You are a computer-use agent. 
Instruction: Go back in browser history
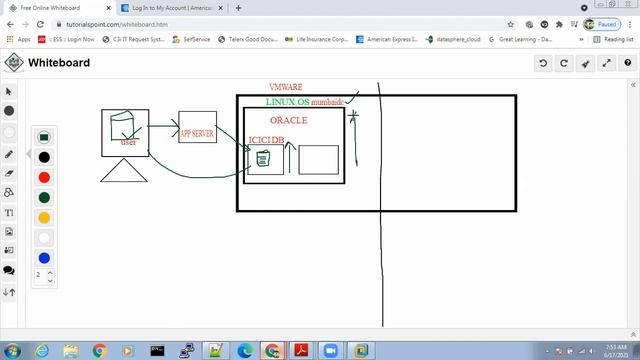pyautogui.click(x=11, y=24)
